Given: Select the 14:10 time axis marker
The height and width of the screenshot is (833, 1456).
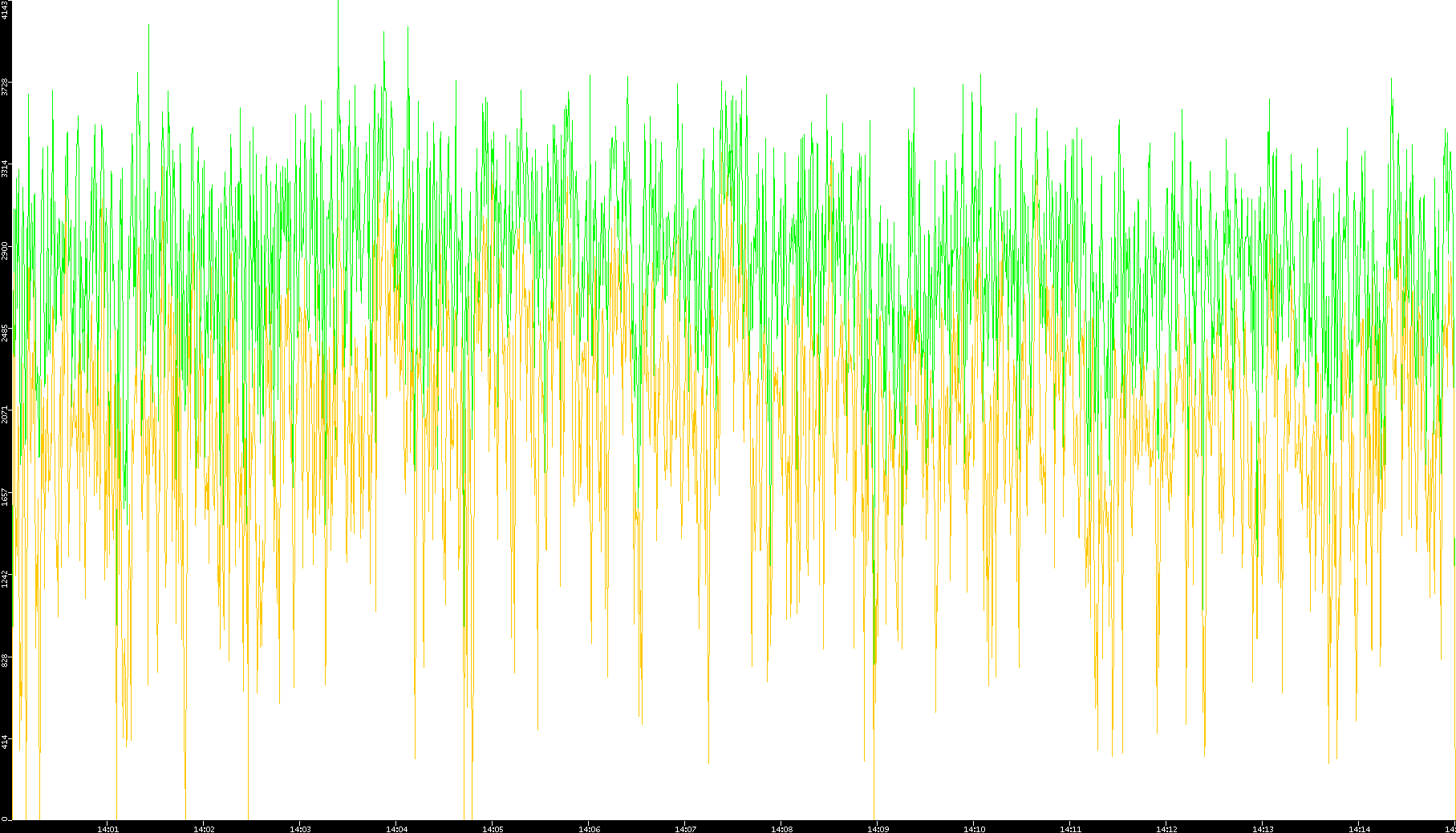Looking at the screenshot, I should click(974, 828).
